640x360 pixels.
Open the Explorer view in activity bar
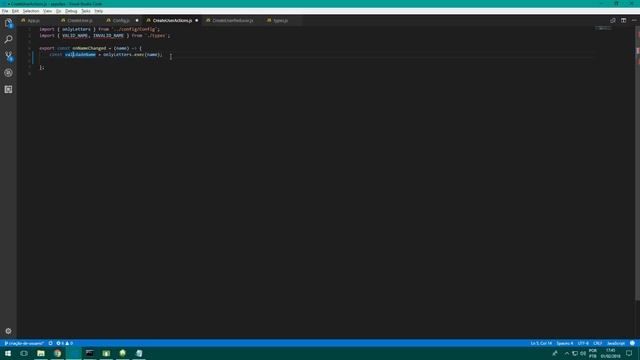click(x=8, y=23)
